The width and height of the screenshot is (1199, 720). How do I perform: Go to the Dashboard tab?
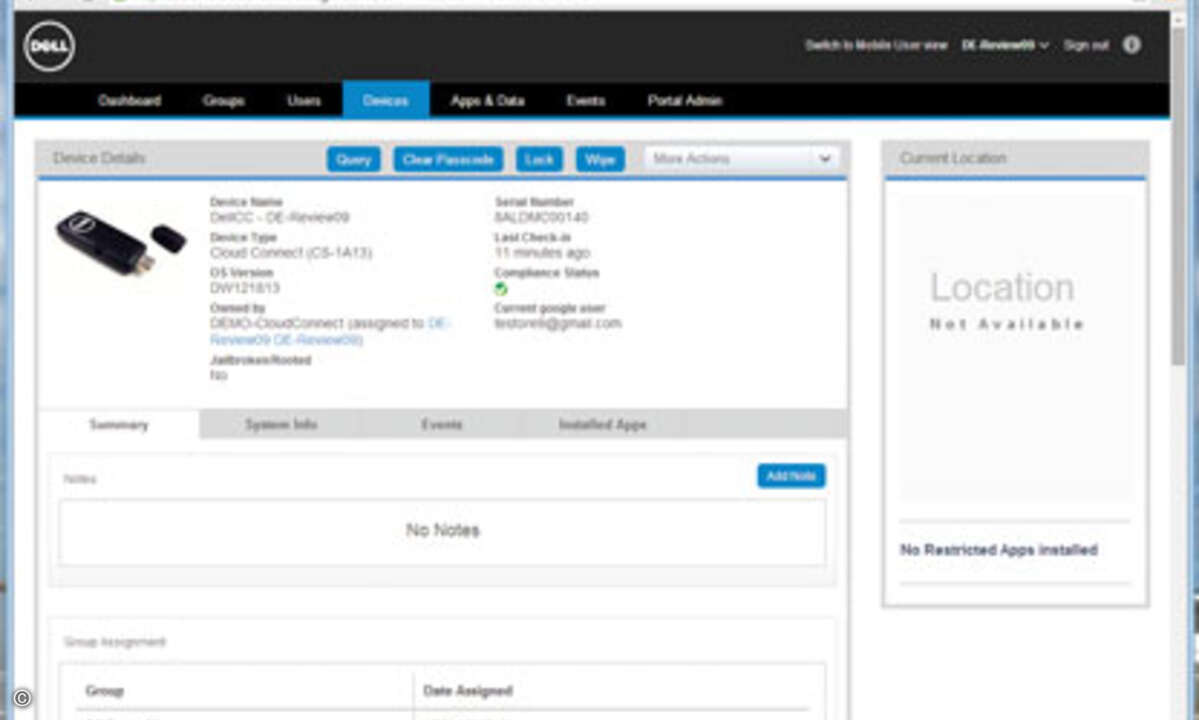point(130,100)
